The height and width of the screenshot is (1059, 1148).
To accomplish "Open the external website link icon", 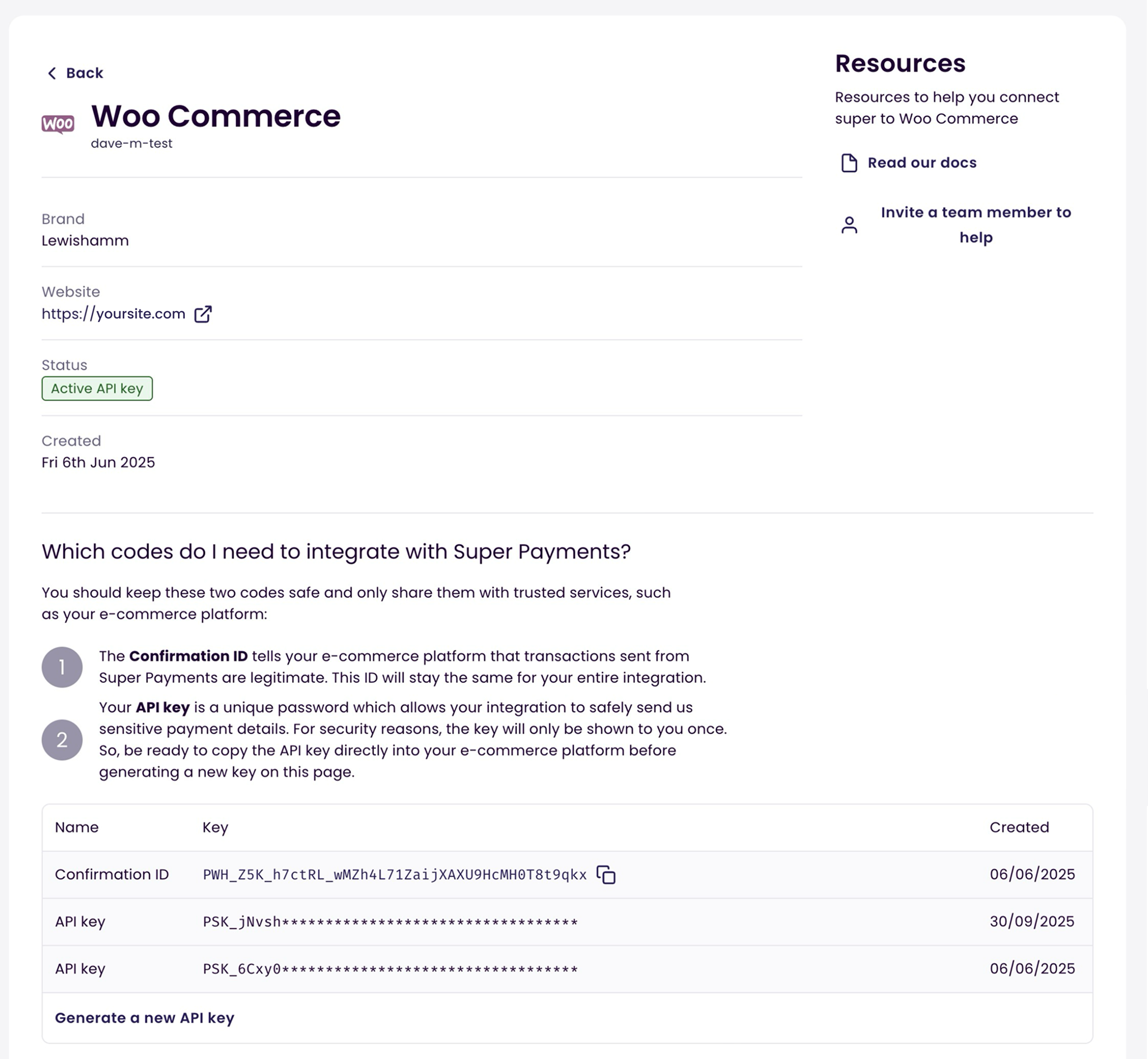I will pyautogui.click(x=203, y=314).
